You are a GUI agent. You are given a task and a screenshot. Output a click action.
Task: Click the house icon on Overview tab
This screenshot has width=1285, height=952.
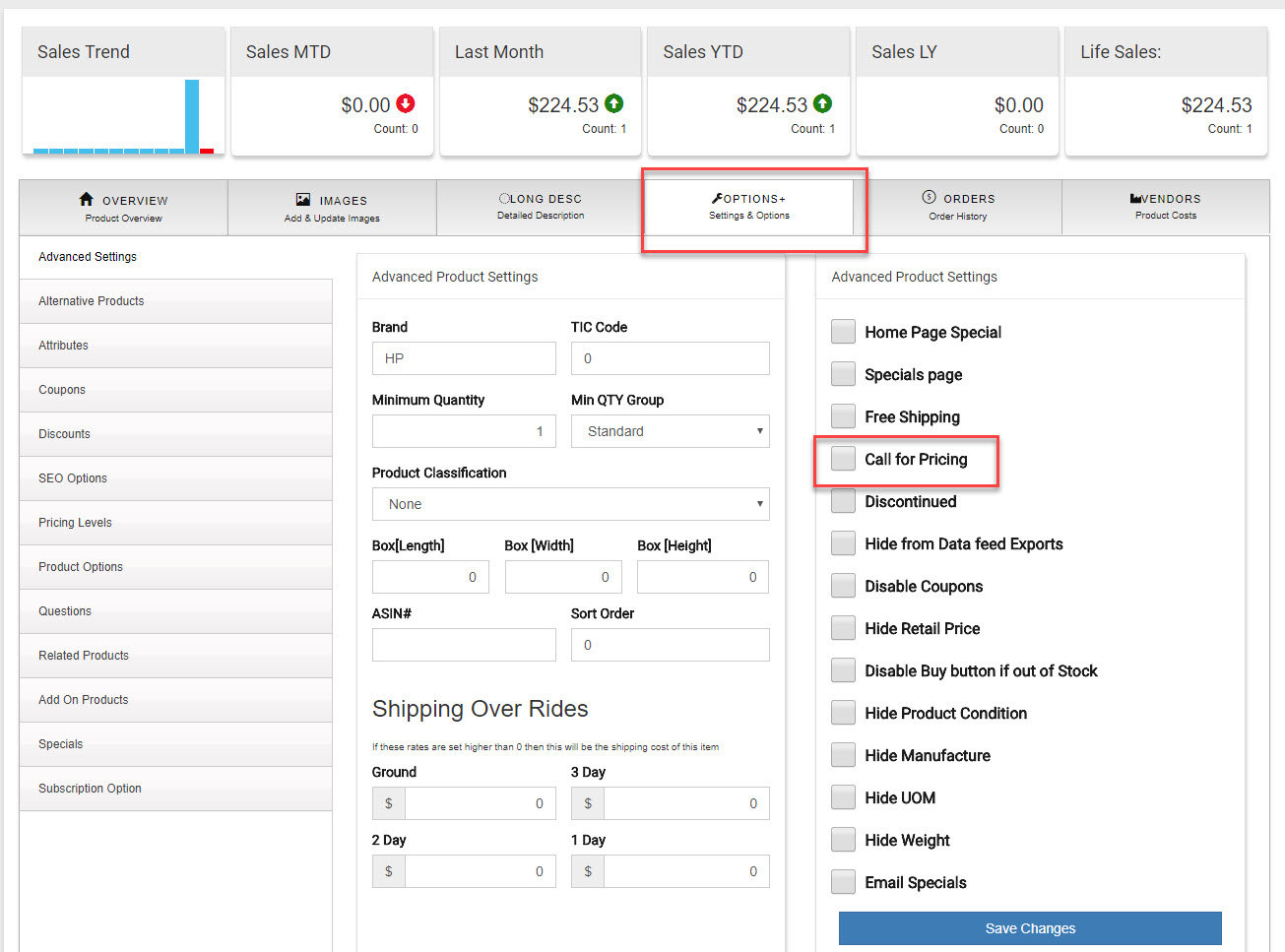point(87,199)
